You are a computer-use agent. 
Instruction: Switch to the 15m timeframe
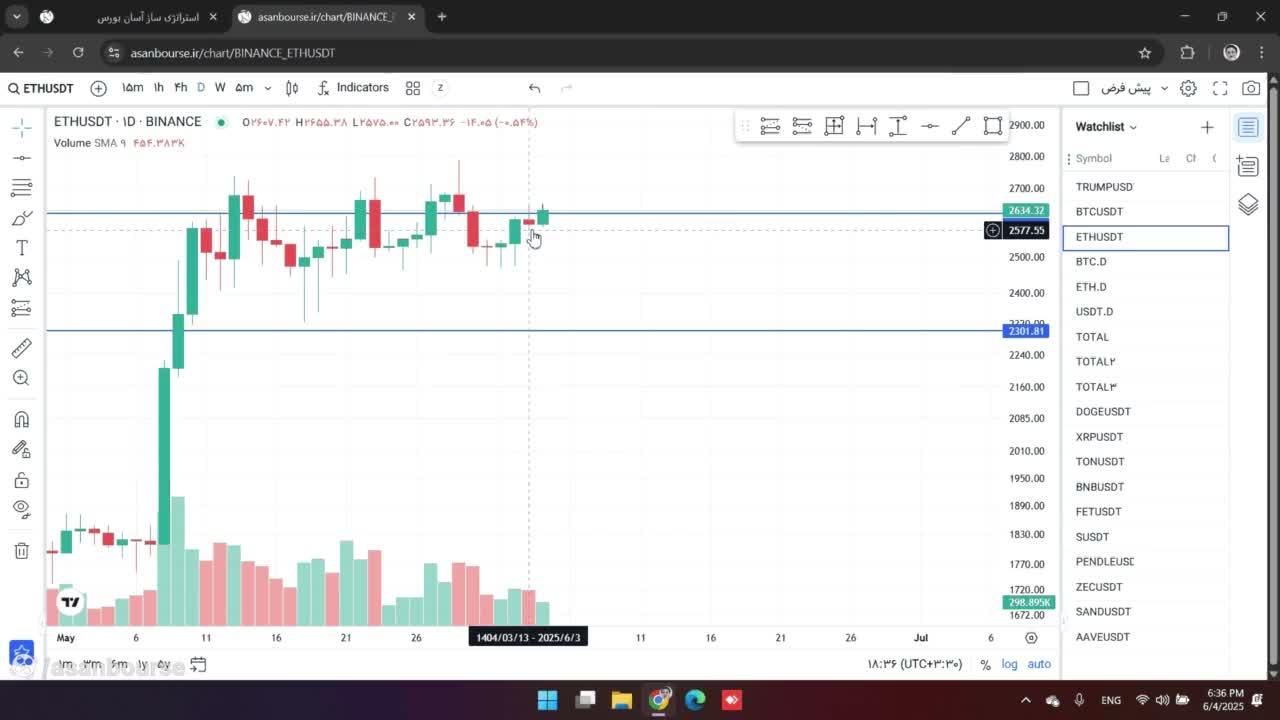(x=132, y=88)
